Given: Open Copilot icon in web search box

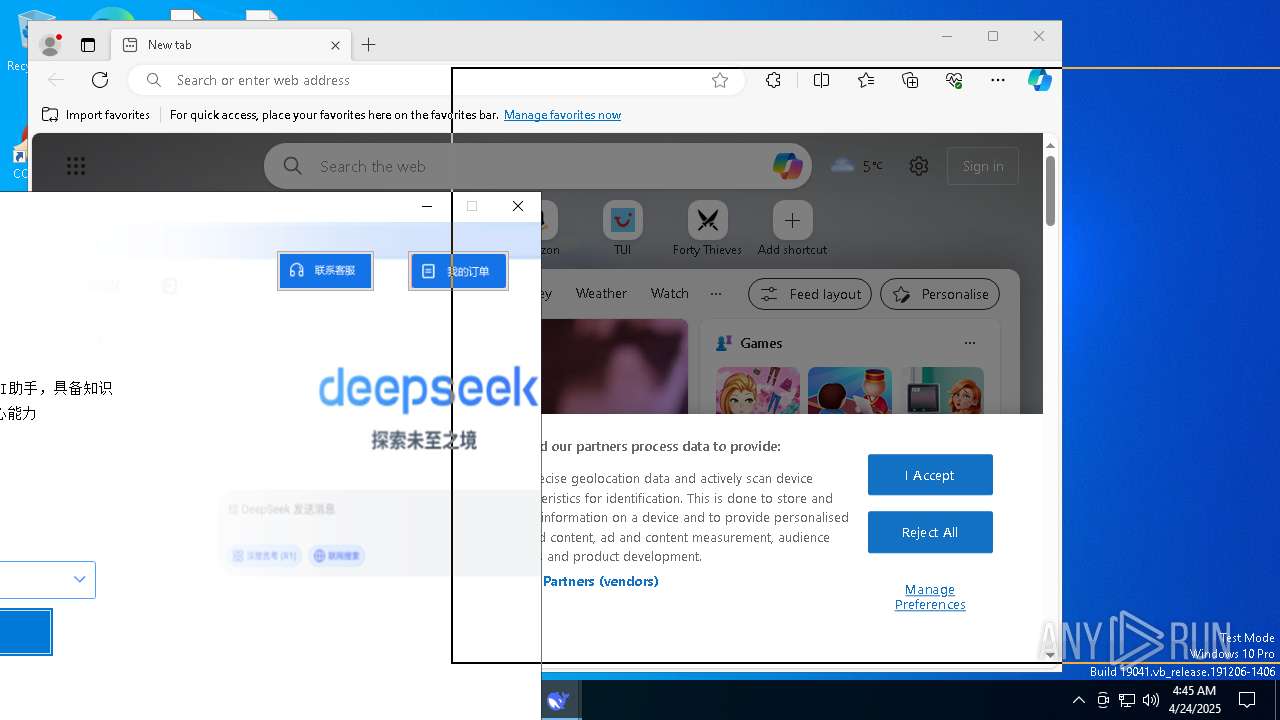Looking at the screenshot, I should (x=787, y=166).
